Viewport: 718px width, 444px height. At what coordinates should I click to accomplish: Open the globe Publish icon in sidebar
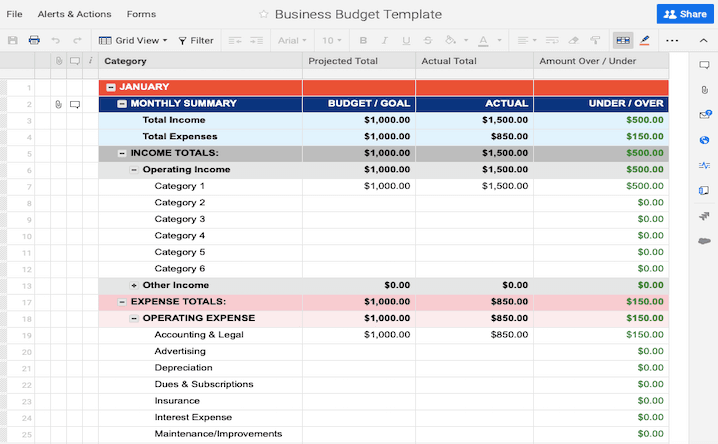click(705, 140)
